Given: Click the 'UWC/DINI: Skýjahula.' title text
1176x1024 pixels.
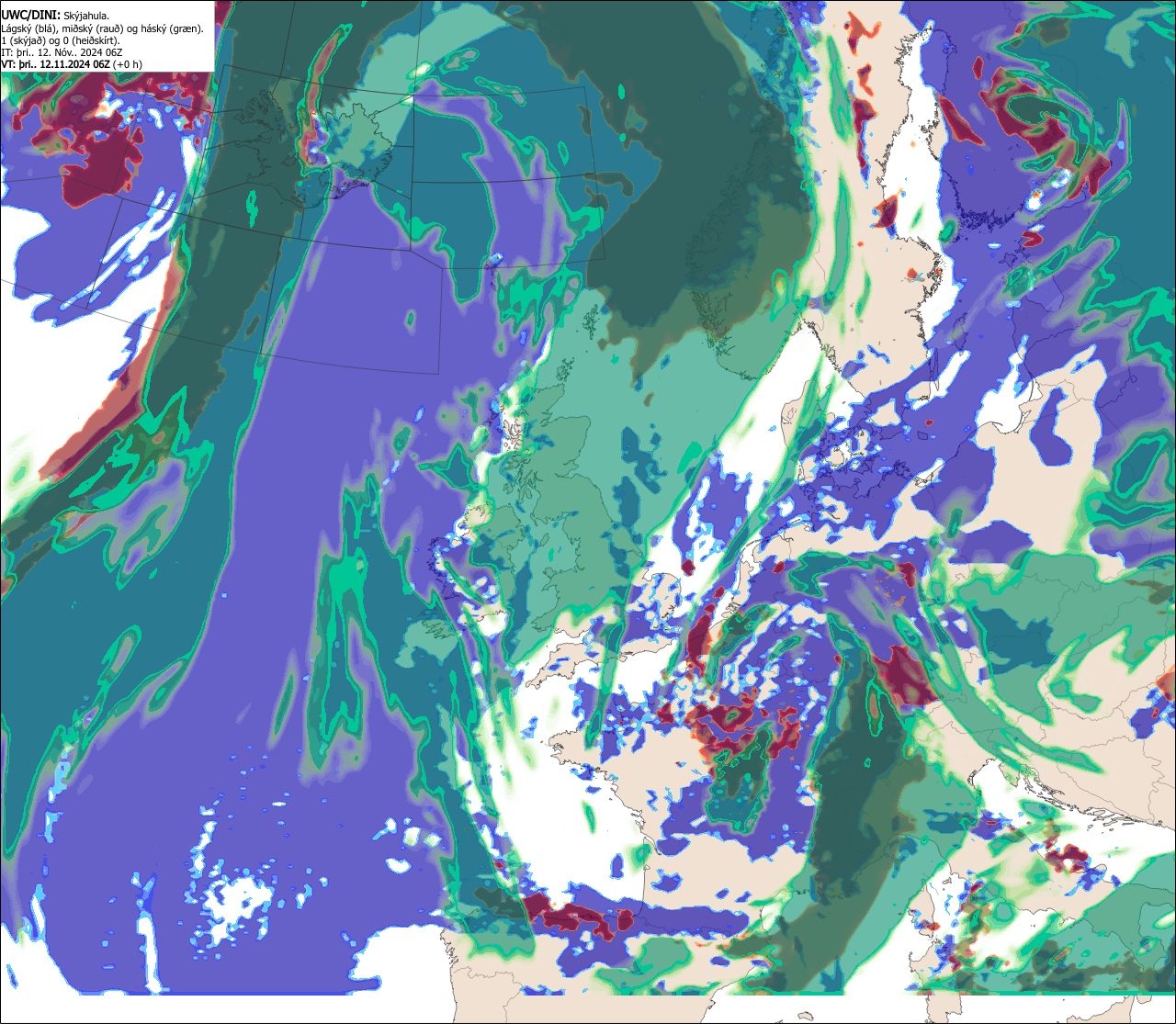Looking at the screenshot, I should (55, 15).
